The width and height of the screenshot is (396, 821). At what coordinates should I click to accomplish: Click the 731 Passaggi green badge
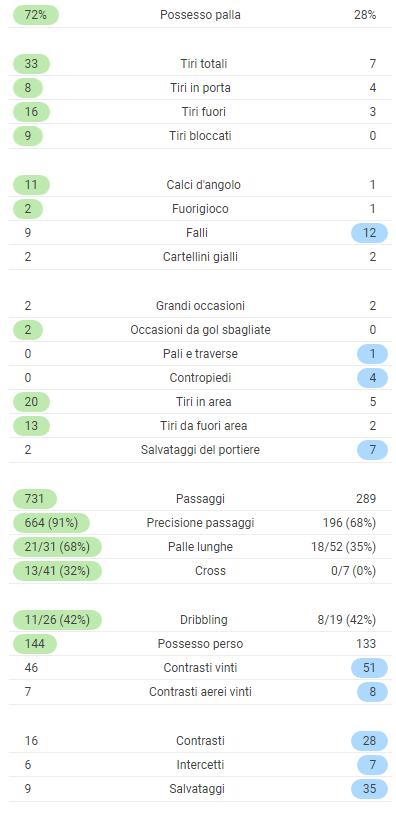35,499
